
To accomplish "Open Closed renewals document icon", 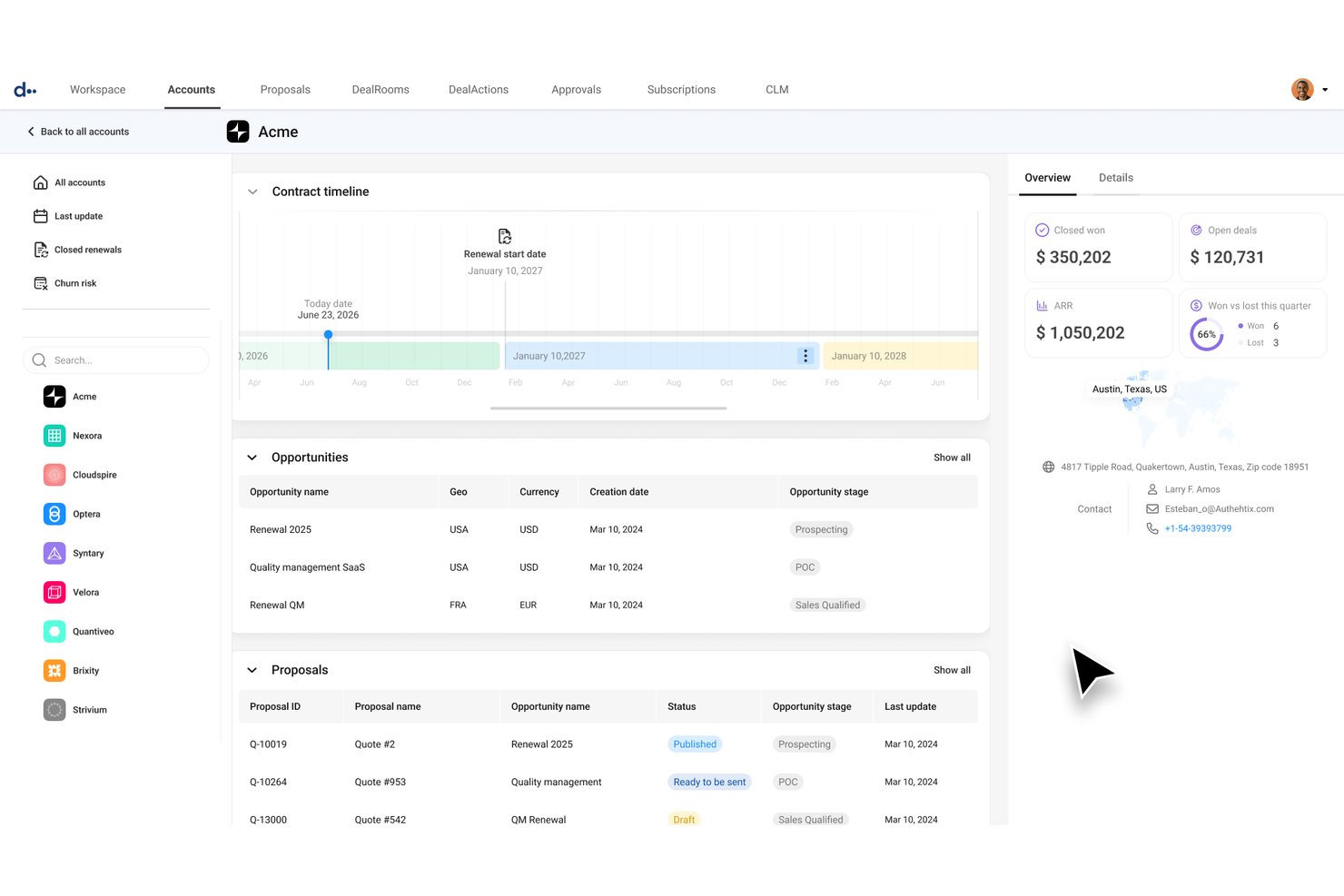I will pos(41,250).
